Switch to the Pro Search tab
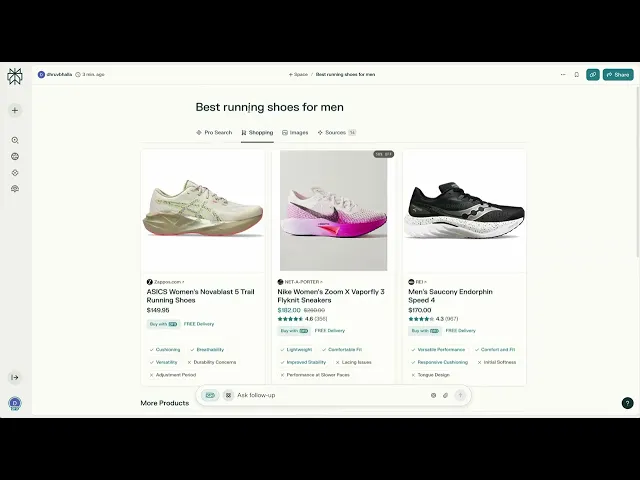The width and height of the screenshot is (640, 480). coord(214,133)
